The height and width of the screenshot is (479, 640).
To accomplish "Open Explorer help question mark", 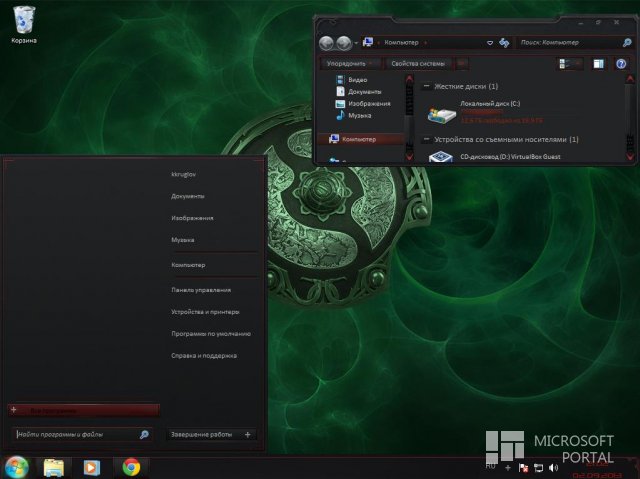I will coord(621,64).
